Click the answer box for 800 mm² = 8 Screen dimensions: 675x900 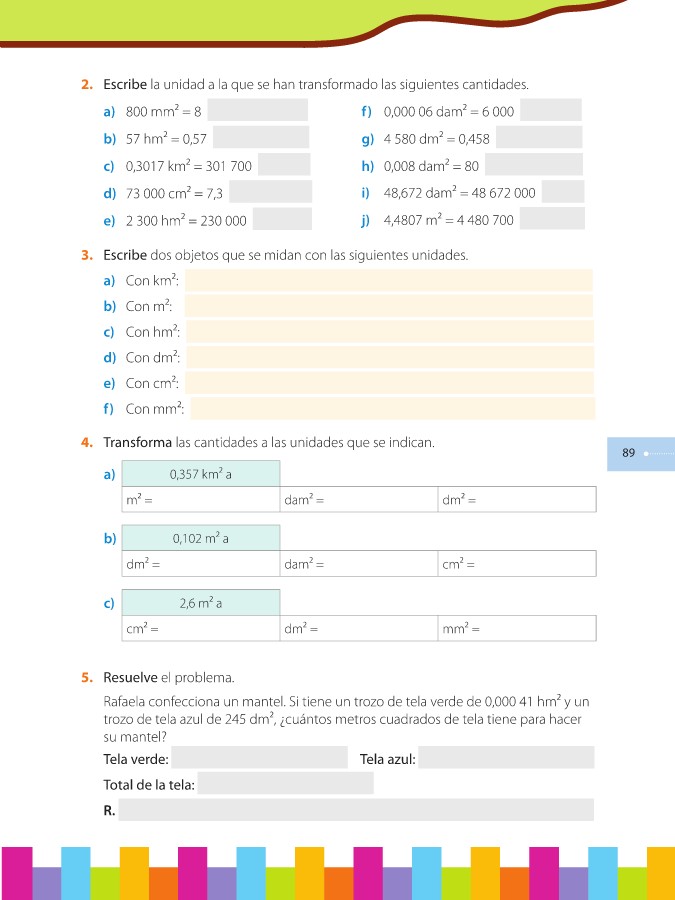[257, 110]
